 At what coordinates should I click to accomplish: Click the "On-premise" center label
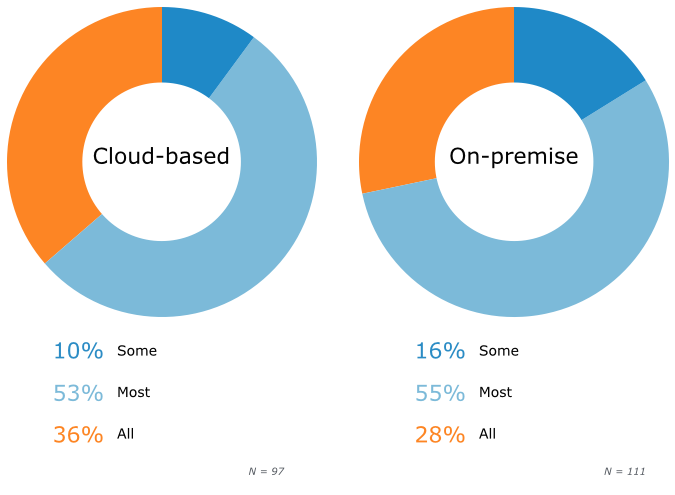click(x=514, y=157)
